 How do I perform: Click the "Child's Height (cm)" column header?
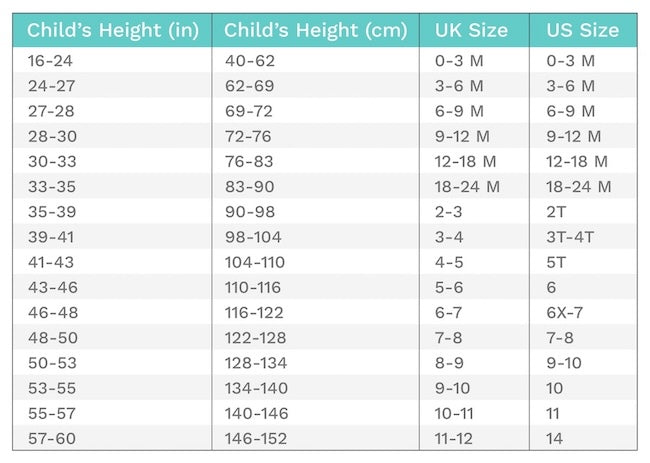[x=317, y=30]
